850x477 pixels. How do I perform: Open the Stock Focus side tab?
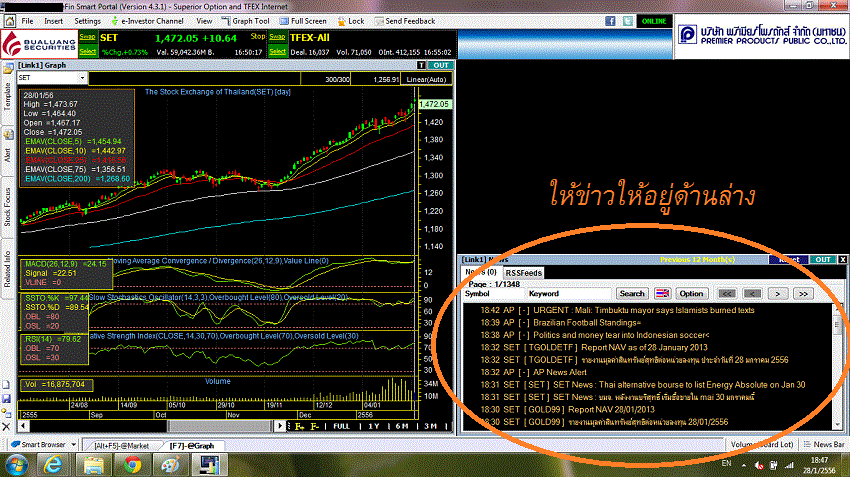8,207
